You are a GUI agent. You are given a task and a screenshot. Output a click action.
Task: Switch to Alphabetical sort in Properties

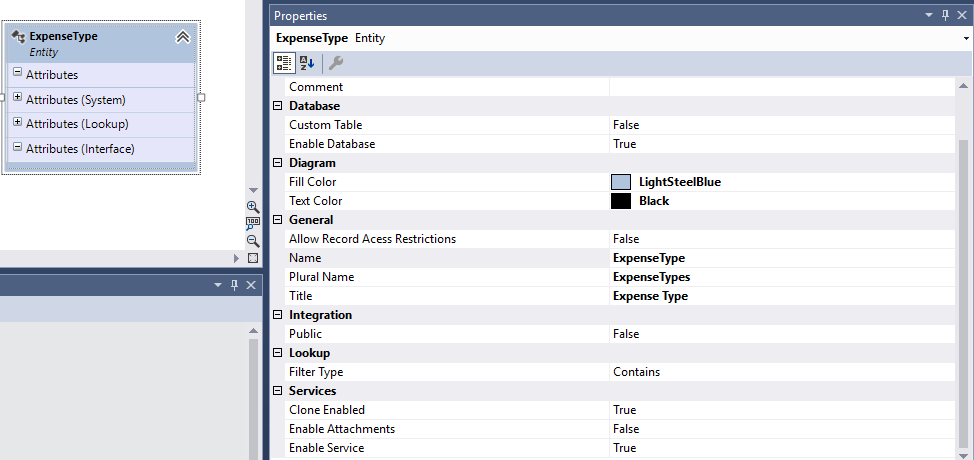(x=307, y=63)
